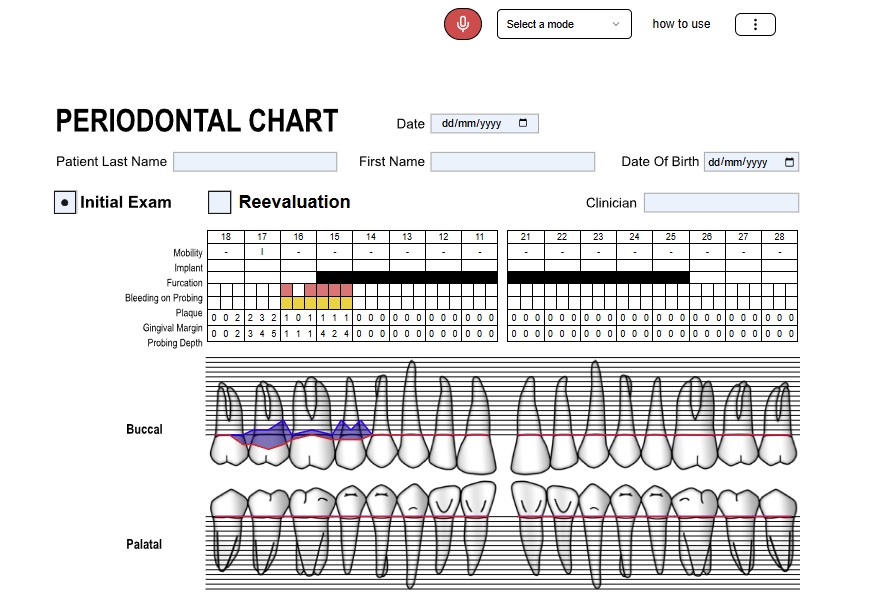
Task: Click the middle yellow plaque cell under tooth 15
Action: (335, 302)
